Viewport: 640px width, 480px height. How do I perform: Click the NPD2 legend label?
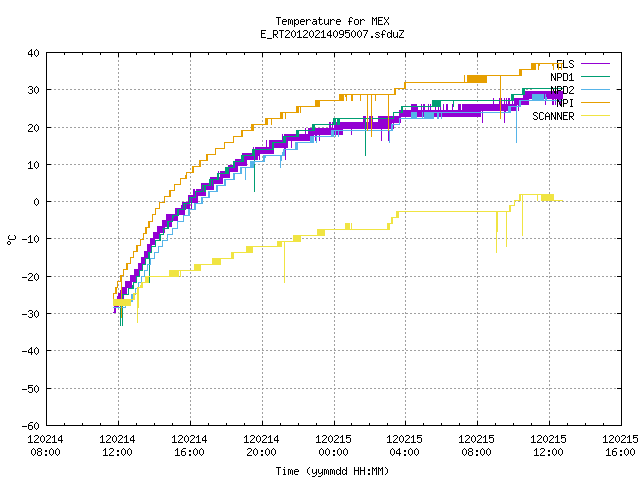tap(562, 90)
